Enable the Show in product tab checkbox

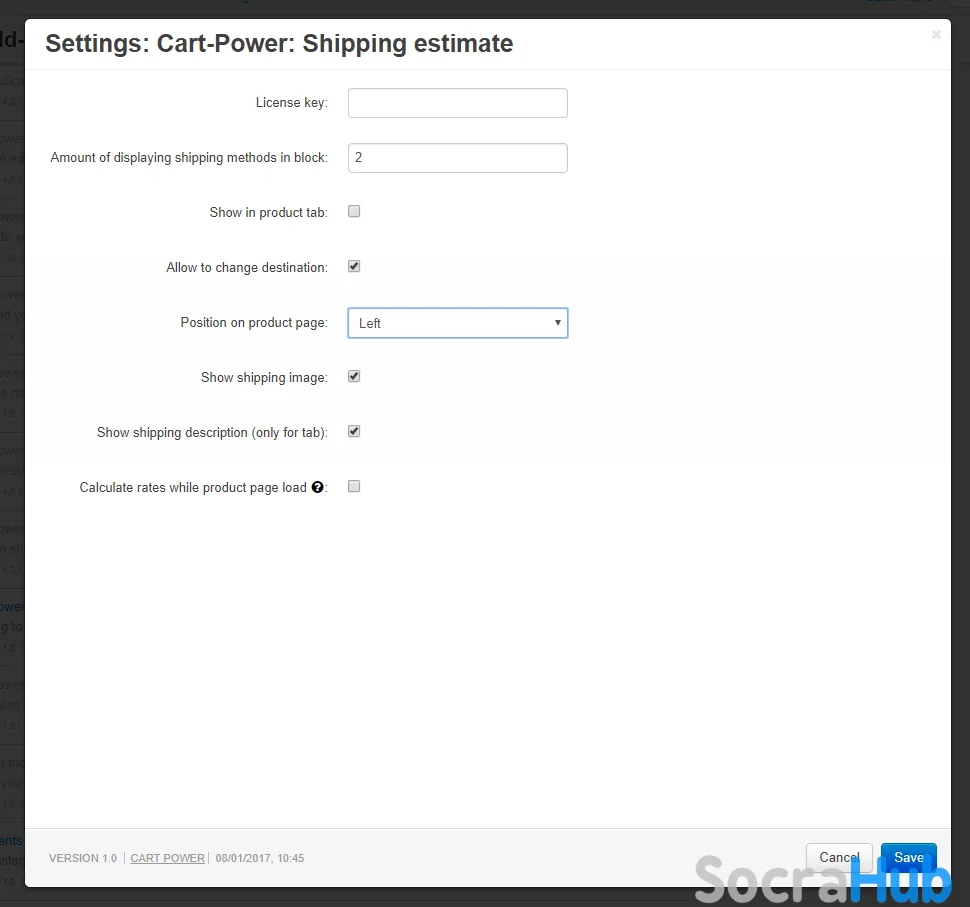354,212
